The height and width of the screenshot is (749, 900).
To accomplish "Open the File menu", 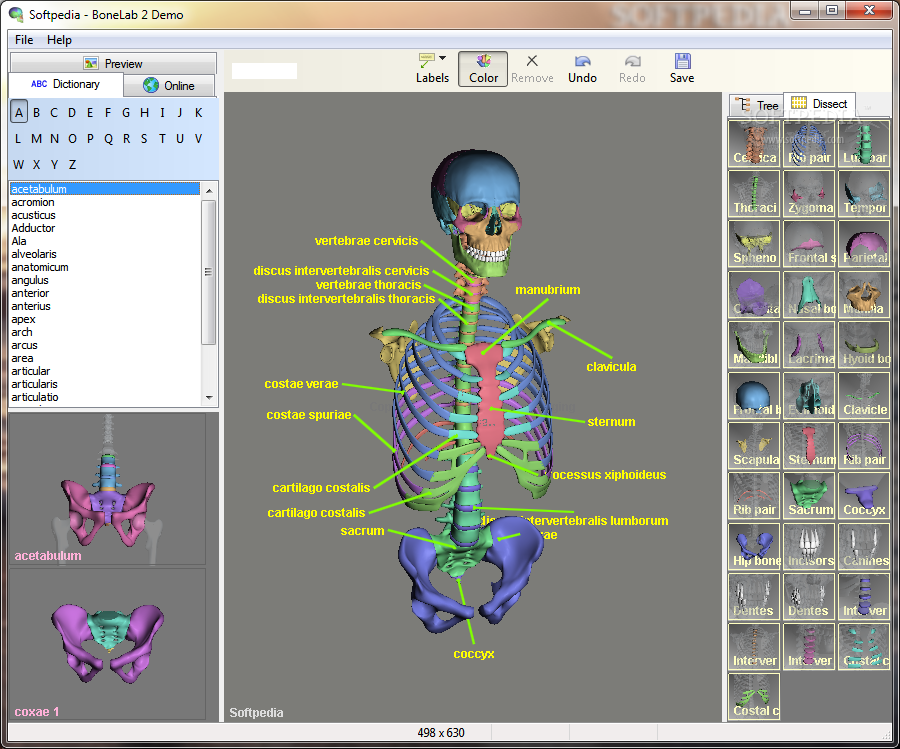I will coord(24,40).
